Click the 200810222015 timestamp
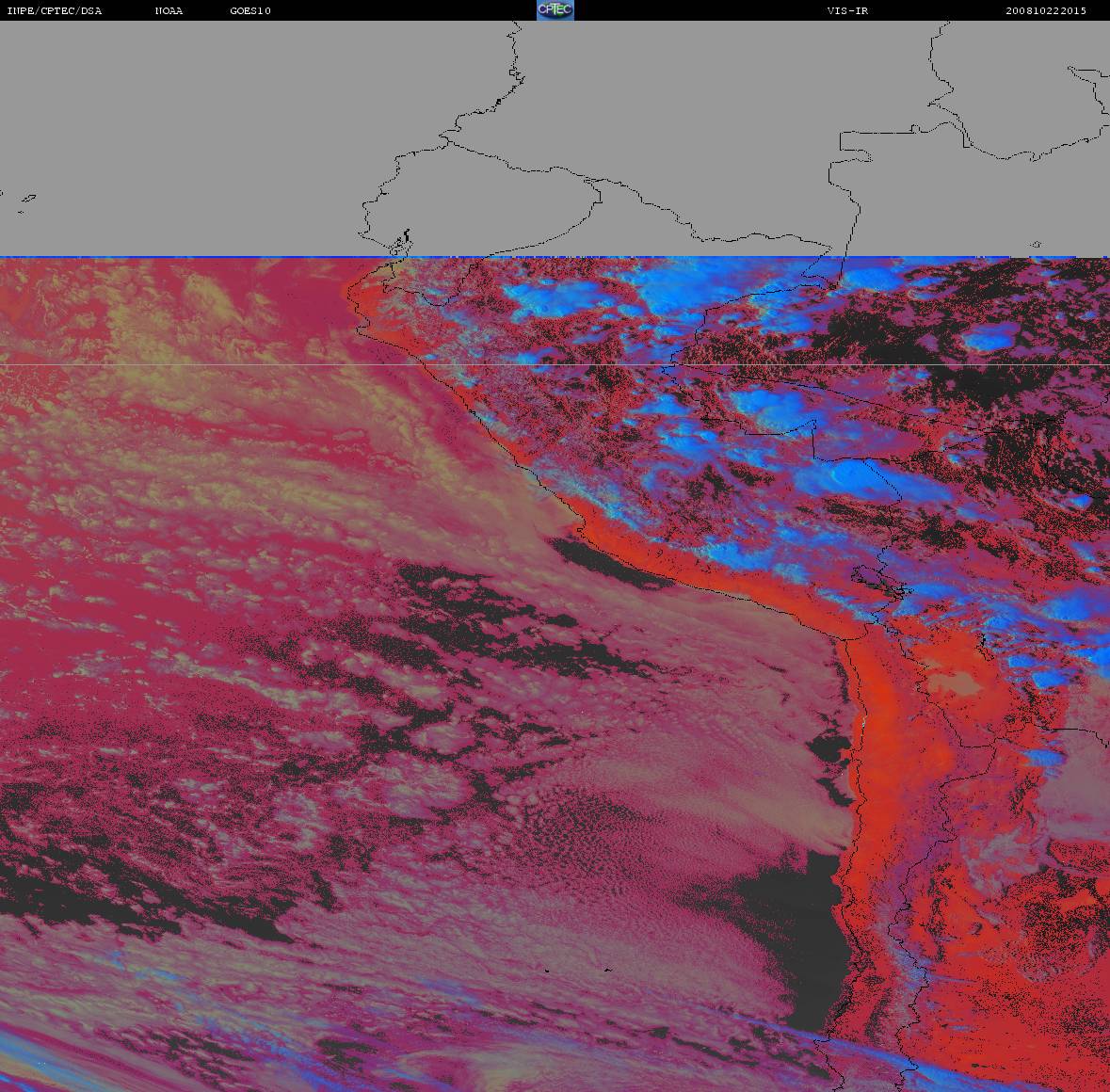 tap(1046, 10)
